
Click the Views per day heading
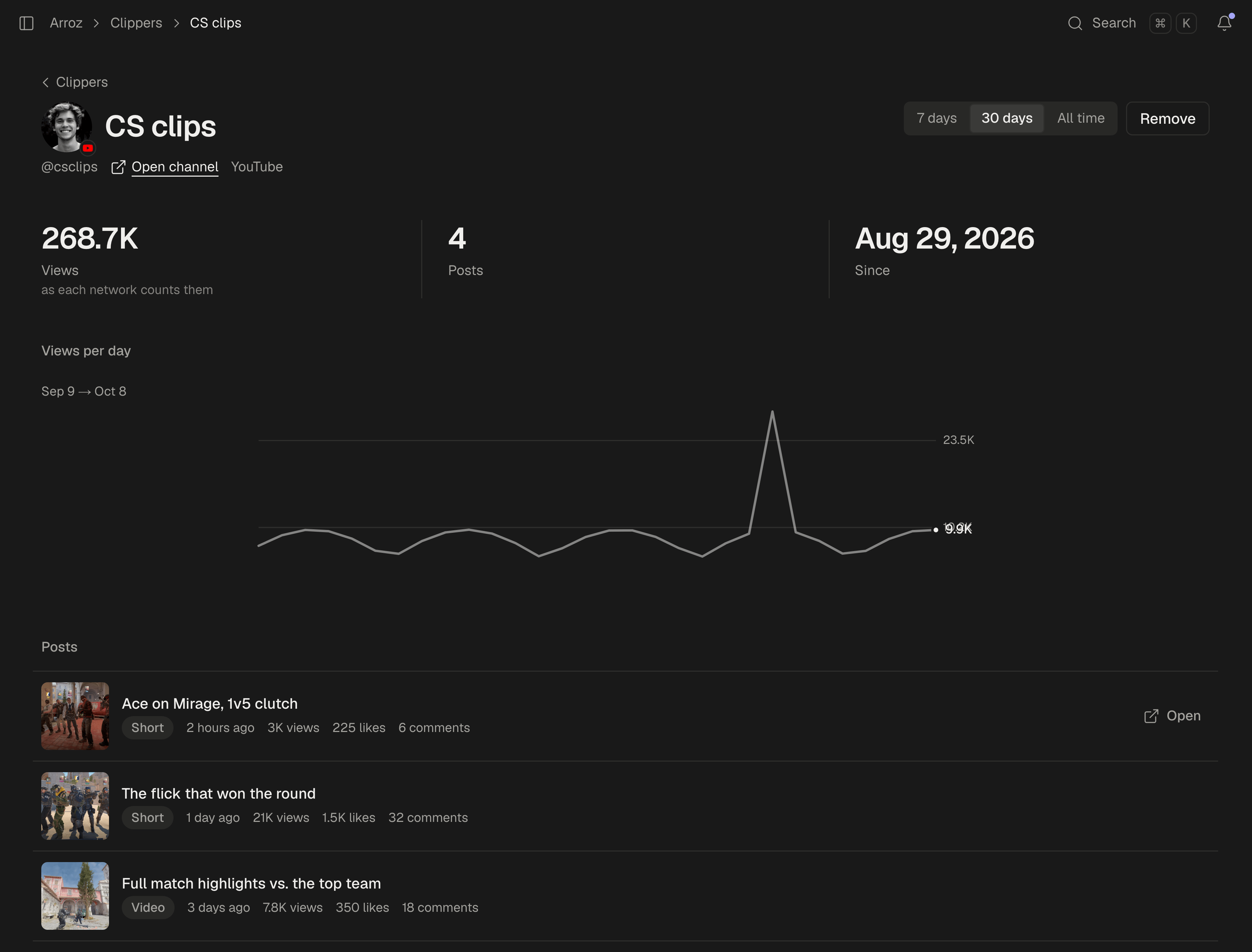86,351
